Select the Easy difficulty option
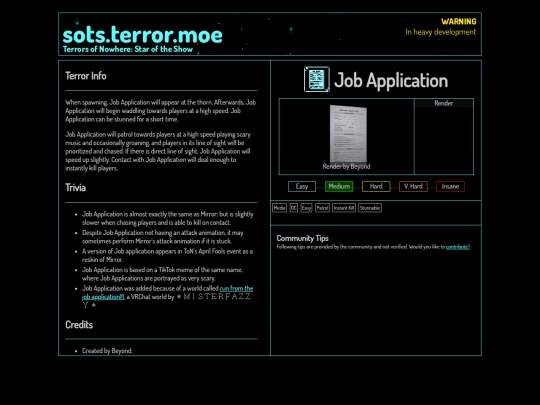The height and width of the screenshot is (405, 540). pyautogui.click(x=302, y=186)
